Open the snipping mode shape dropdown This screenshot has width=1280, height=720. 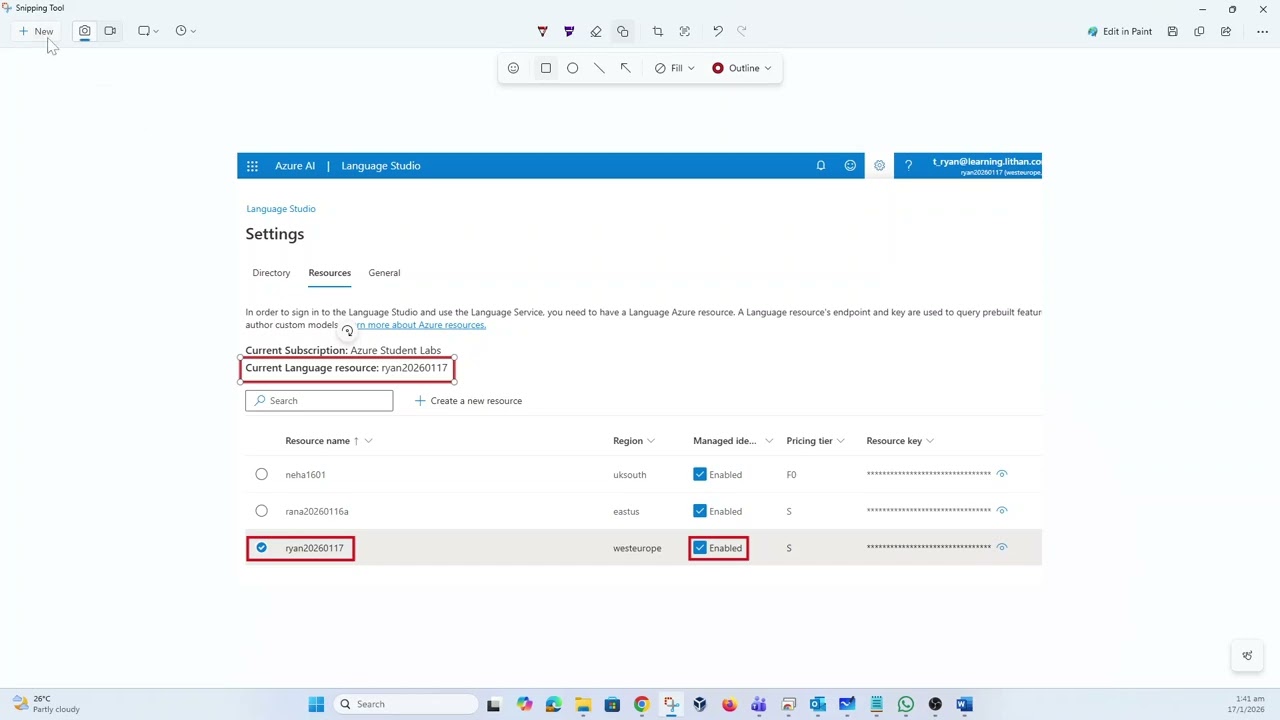(x=148, y=31)
